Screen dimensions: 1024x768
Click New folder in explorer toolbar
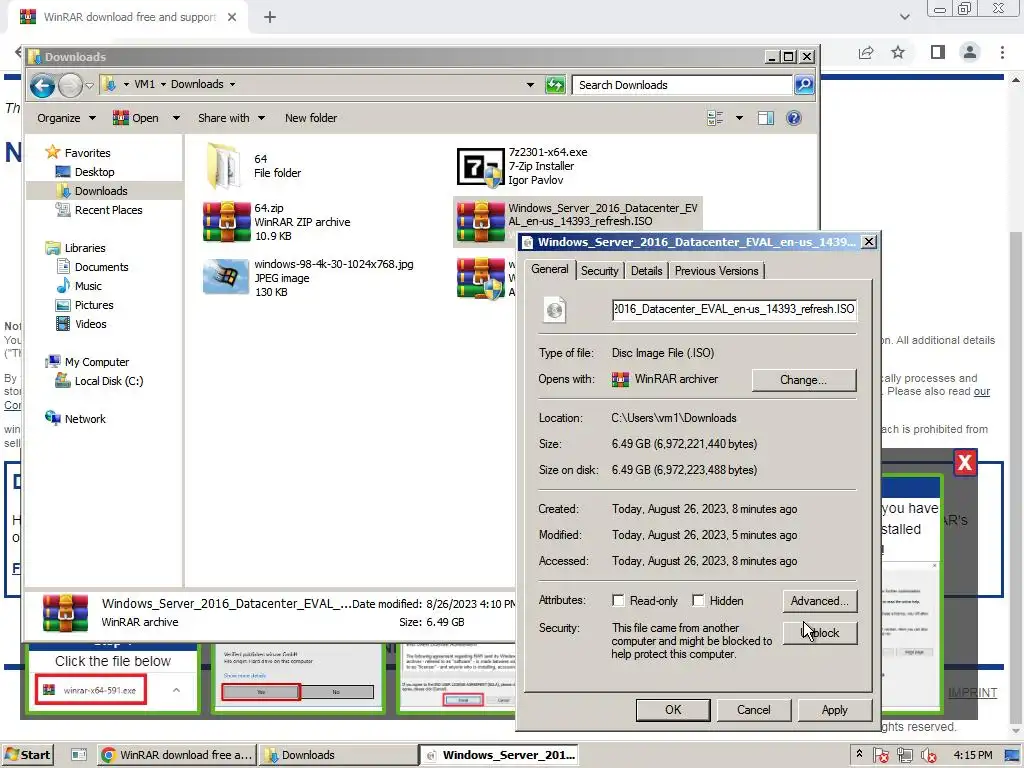[311, 118]
